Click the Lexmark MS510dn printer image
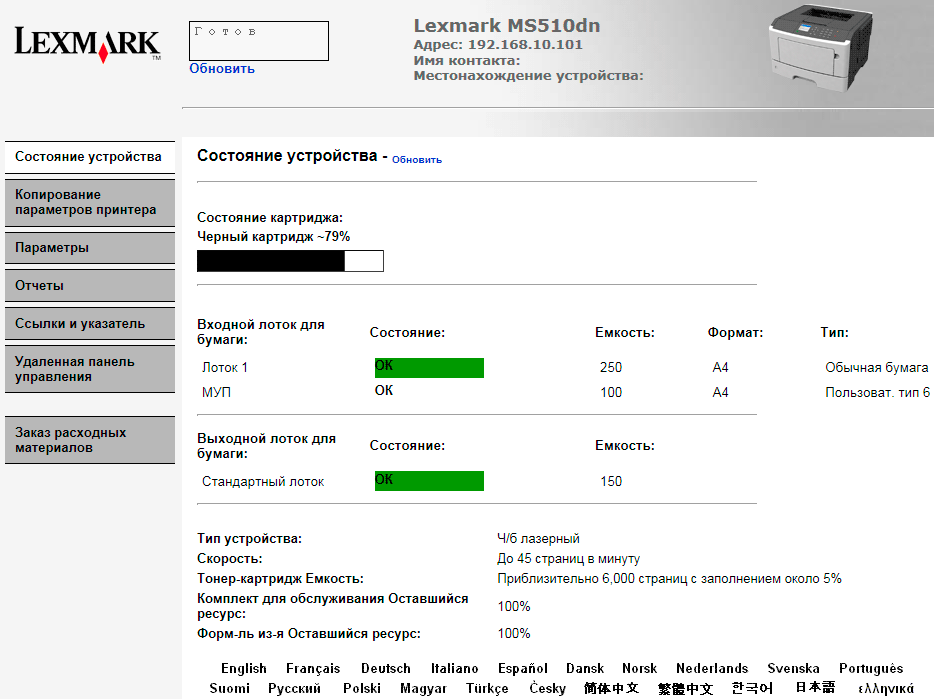Image resolution: width=934 pixels, height=699 pixels. 820,49
